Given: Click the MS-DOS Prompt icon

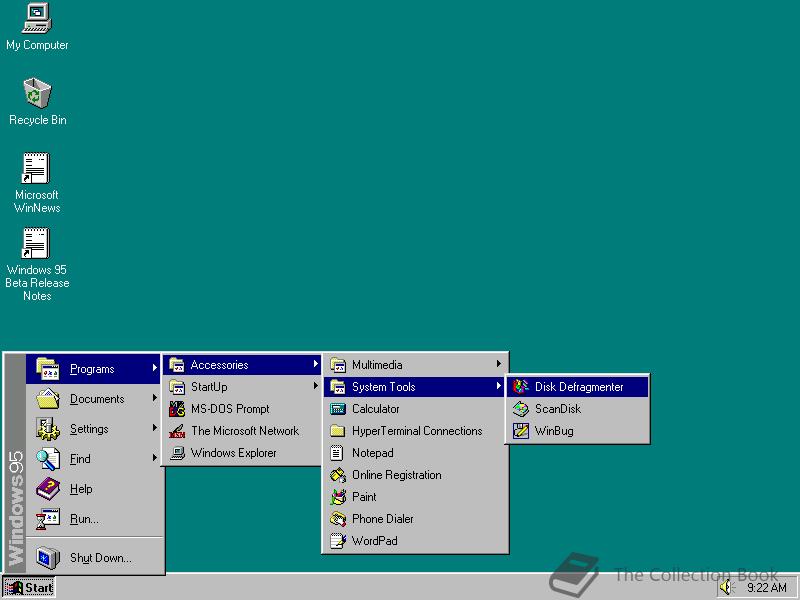Looking at the screenshot, I should tap(177, 409).
